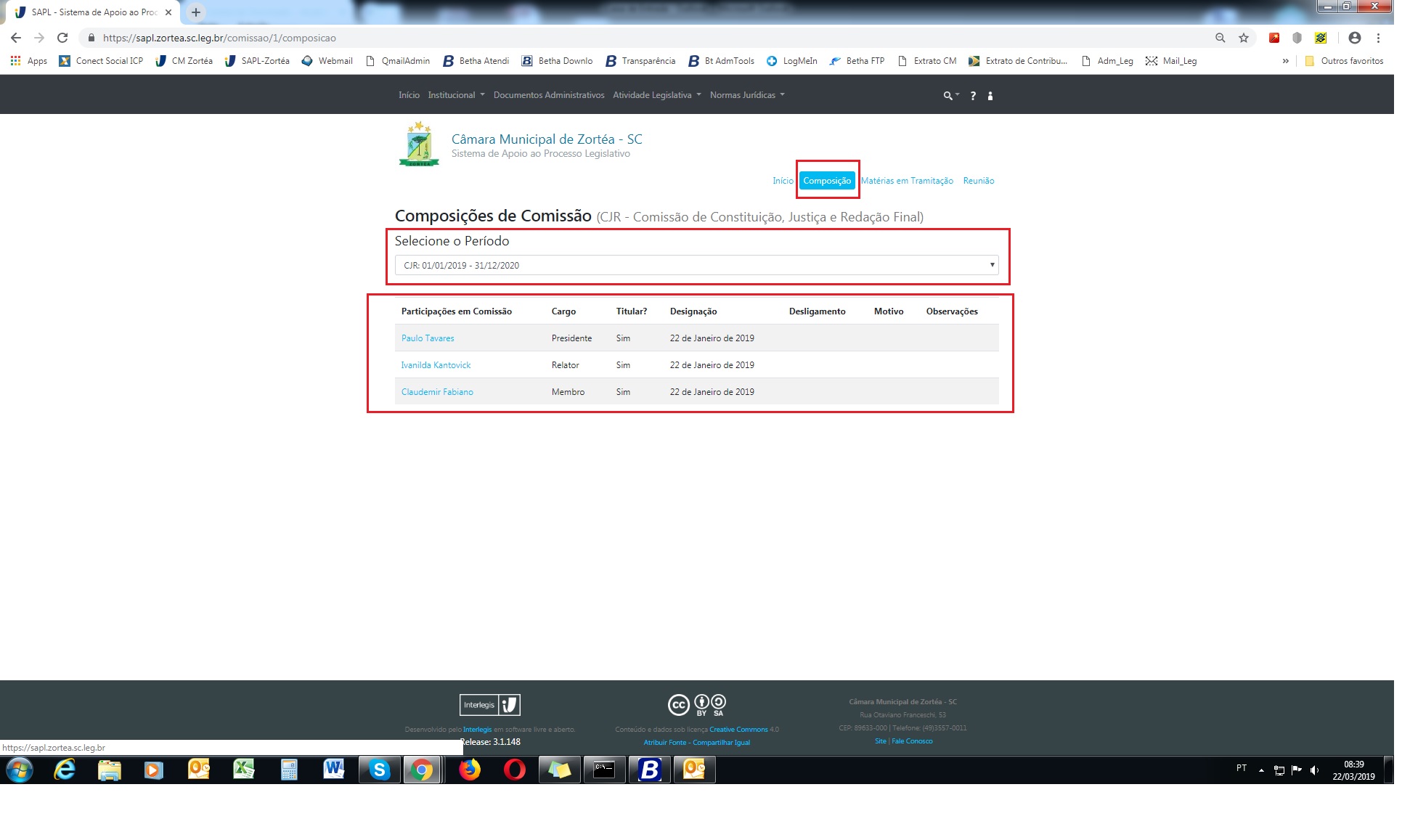
Task: Expand the Selecione o Período dropdown
Action: (696, 265)
